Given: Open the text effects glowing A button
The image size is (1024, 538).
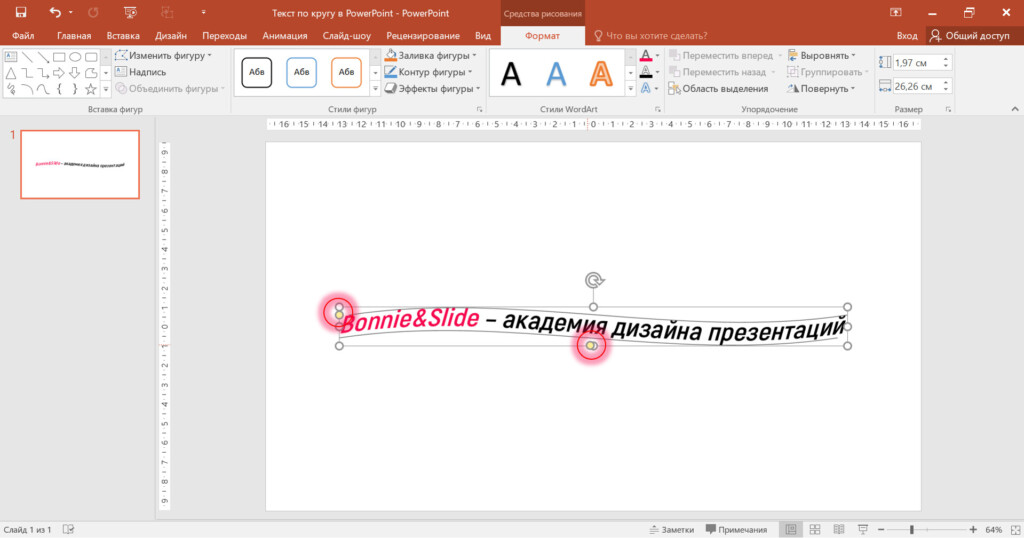Looking at the screenshot, I should pos(645,88).
